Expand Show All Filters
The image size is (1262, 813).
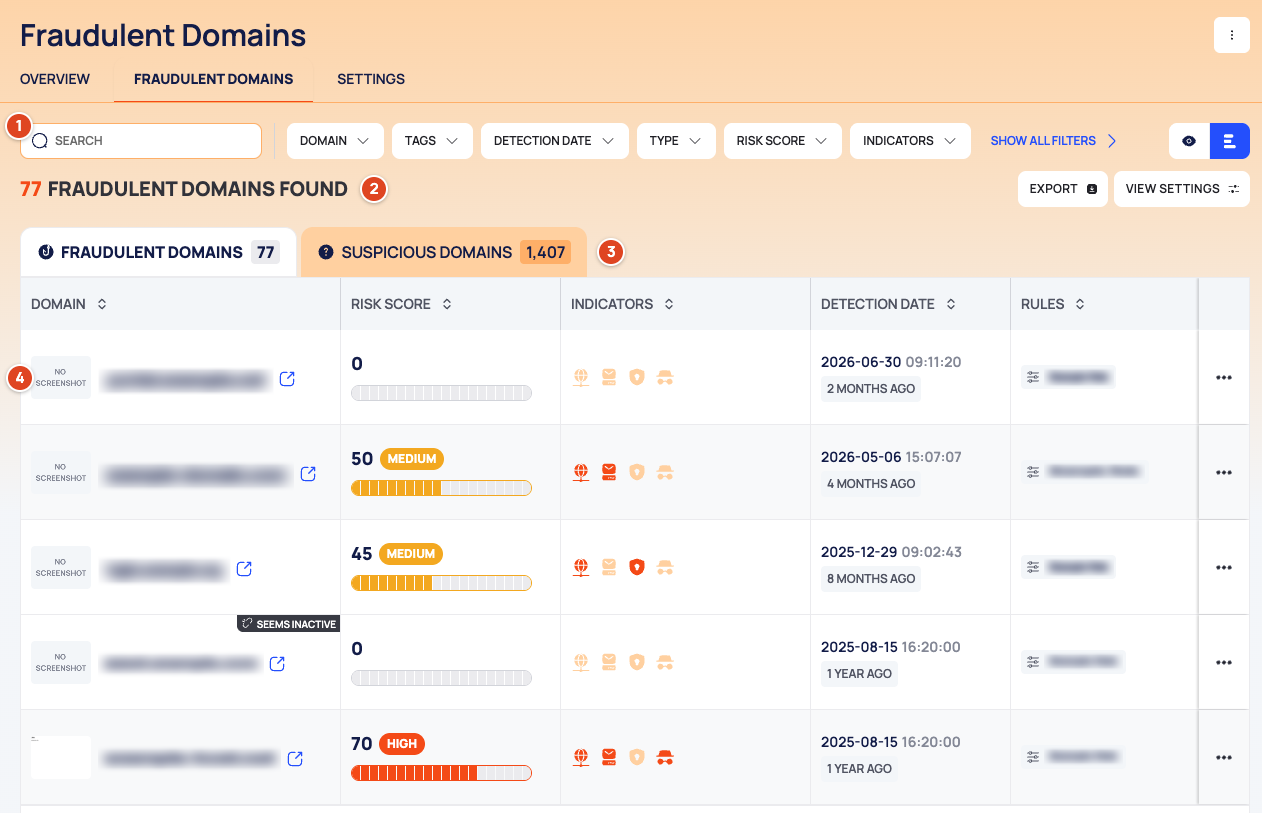(1054, 141)
